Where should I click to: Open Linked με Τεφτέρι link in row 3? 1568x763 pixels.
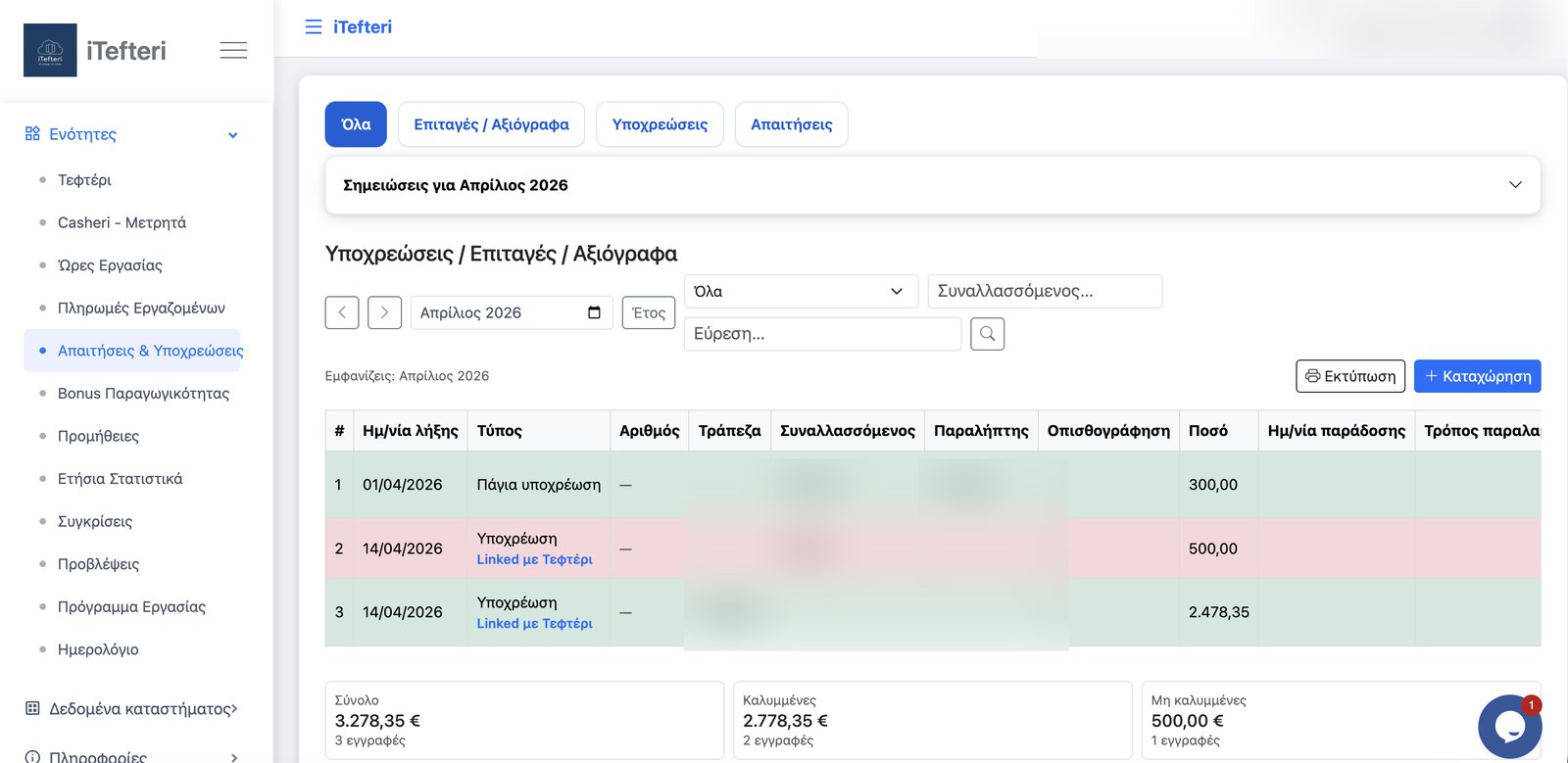pyautogui.click(x=535, y=623)
